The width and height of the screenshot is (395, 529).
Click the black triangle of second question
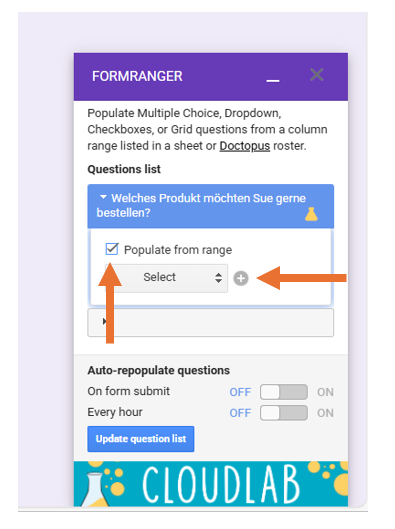(105, 321)
